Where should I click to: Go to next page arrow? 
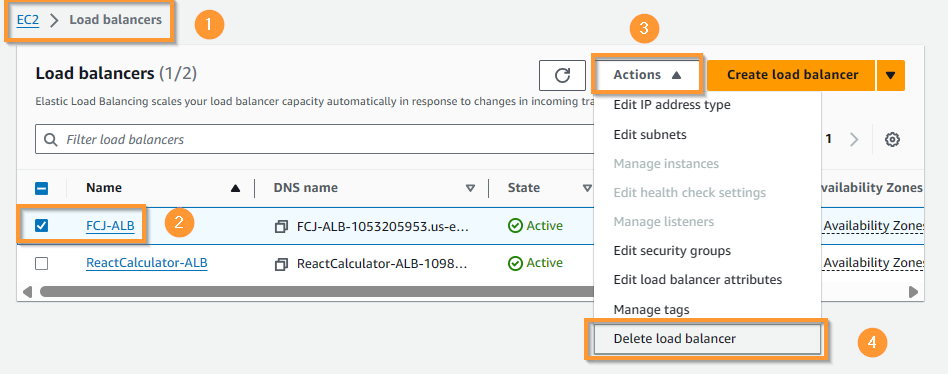tap(854, 140)
